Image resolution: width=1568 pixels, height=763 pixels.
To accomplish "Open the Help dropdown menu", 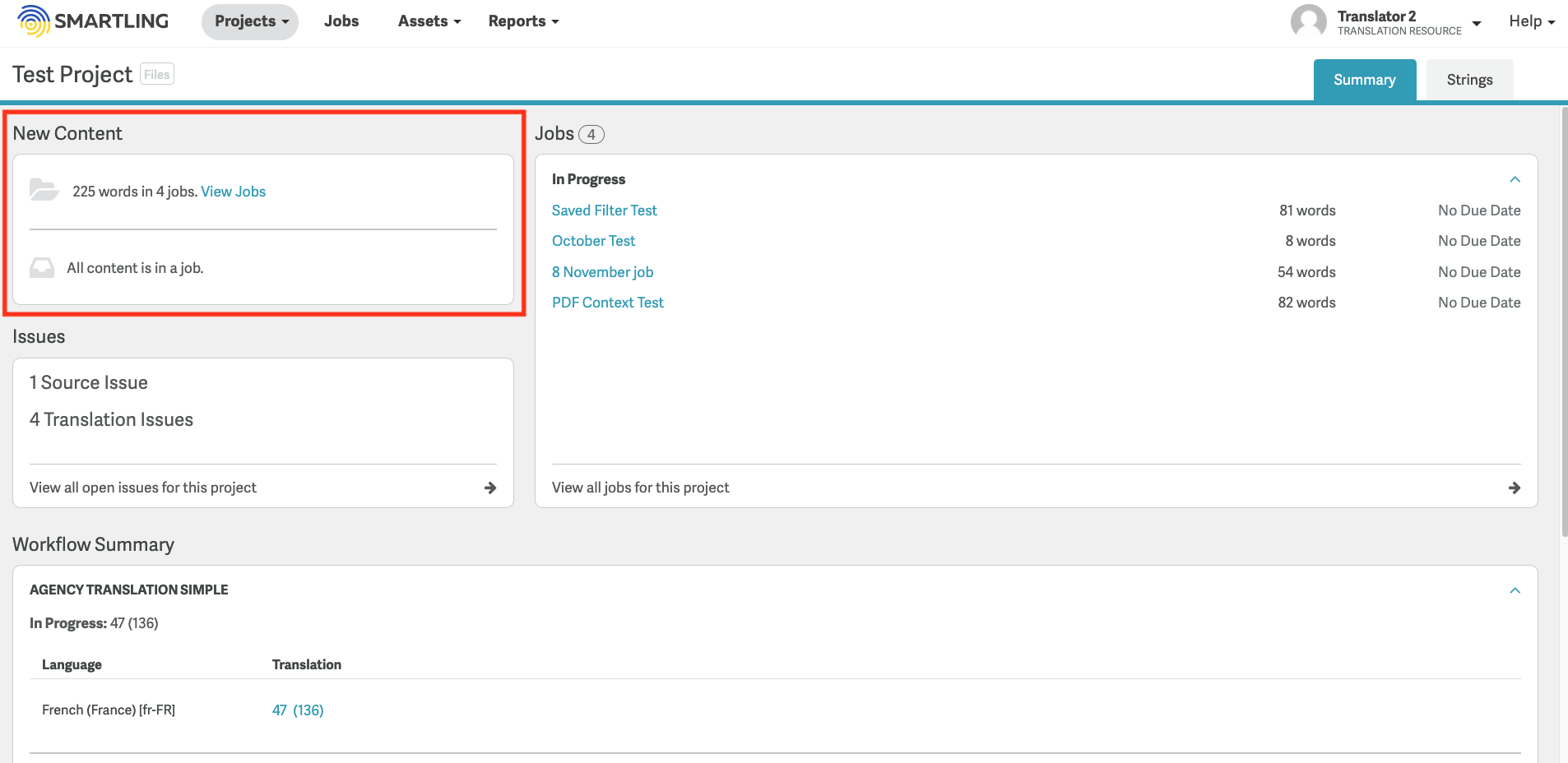I will coord(1532,21).
